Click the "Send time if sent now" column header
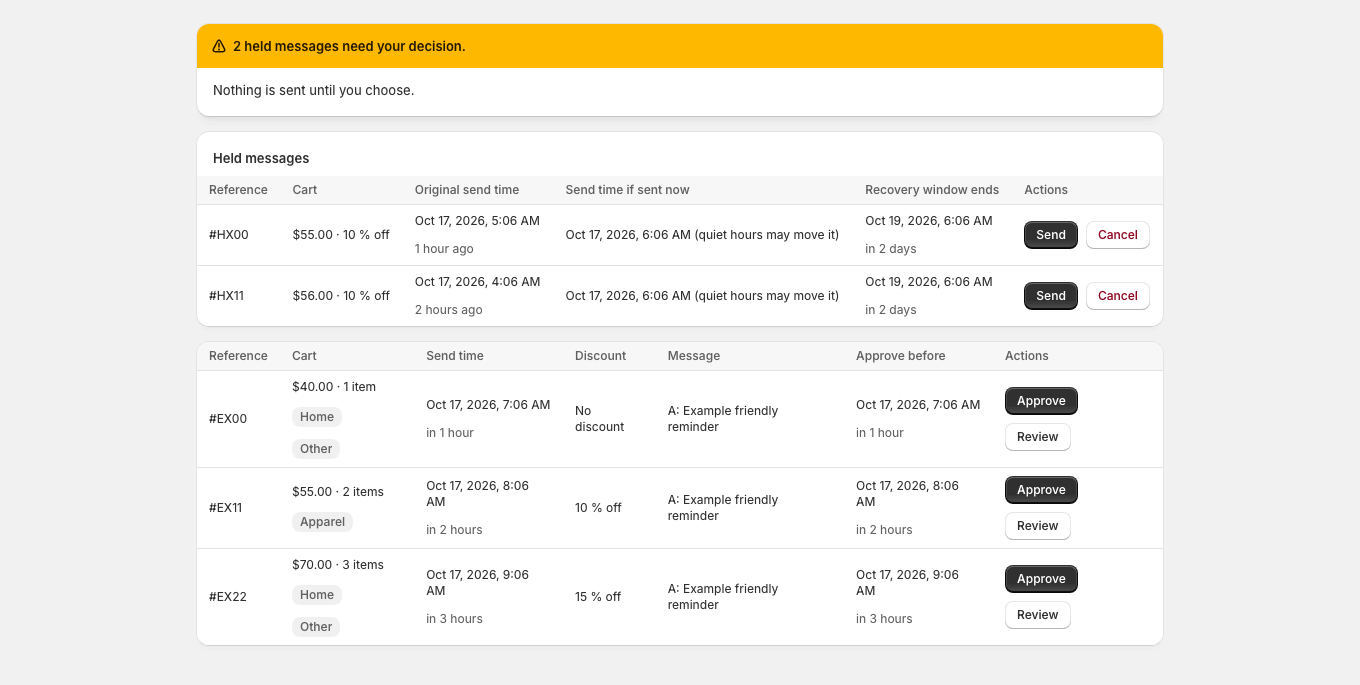Screen dimensions: 1360x685 [628, 190]
